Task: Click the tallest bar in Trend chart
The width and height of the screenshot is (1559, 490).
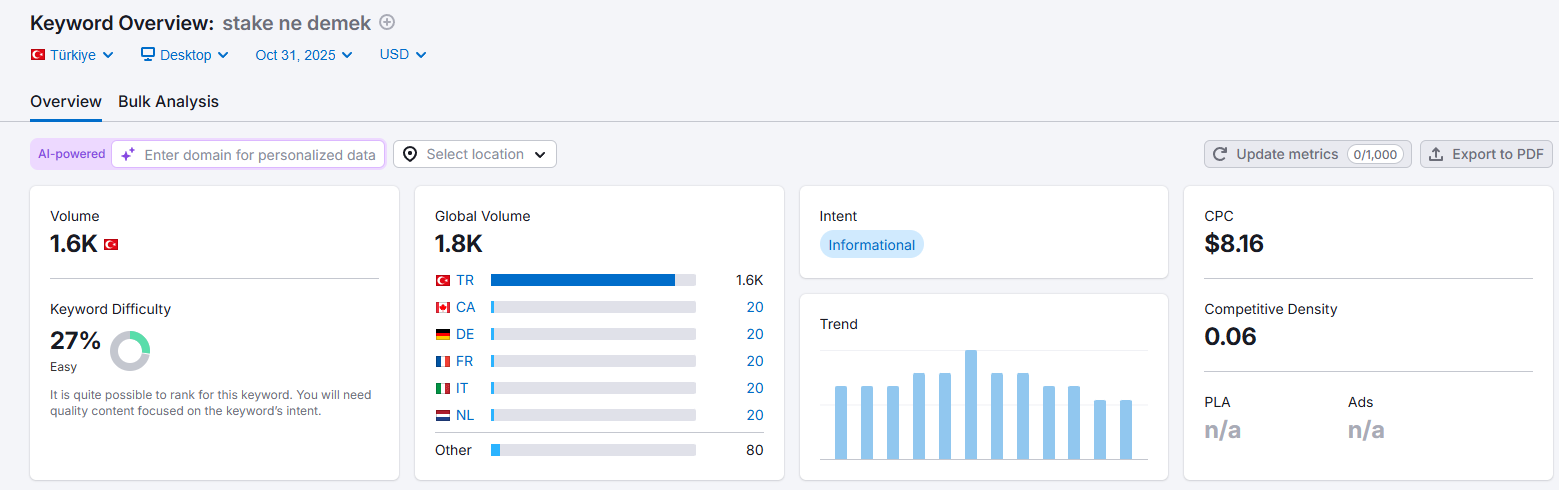Action: coord(971,404)
